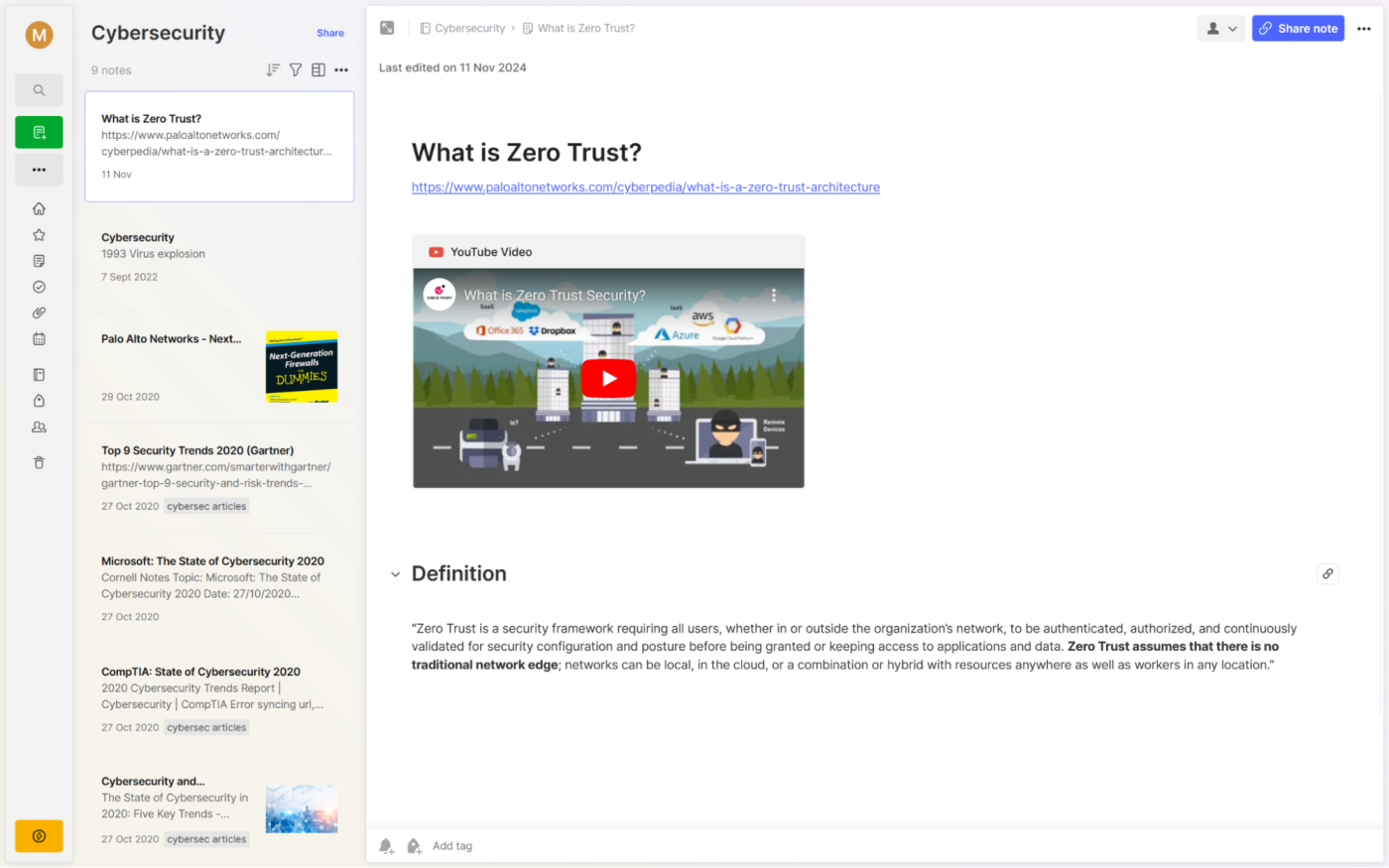Open Shared with Me people icon
The image size is (1389, 868).
(39, 427)
